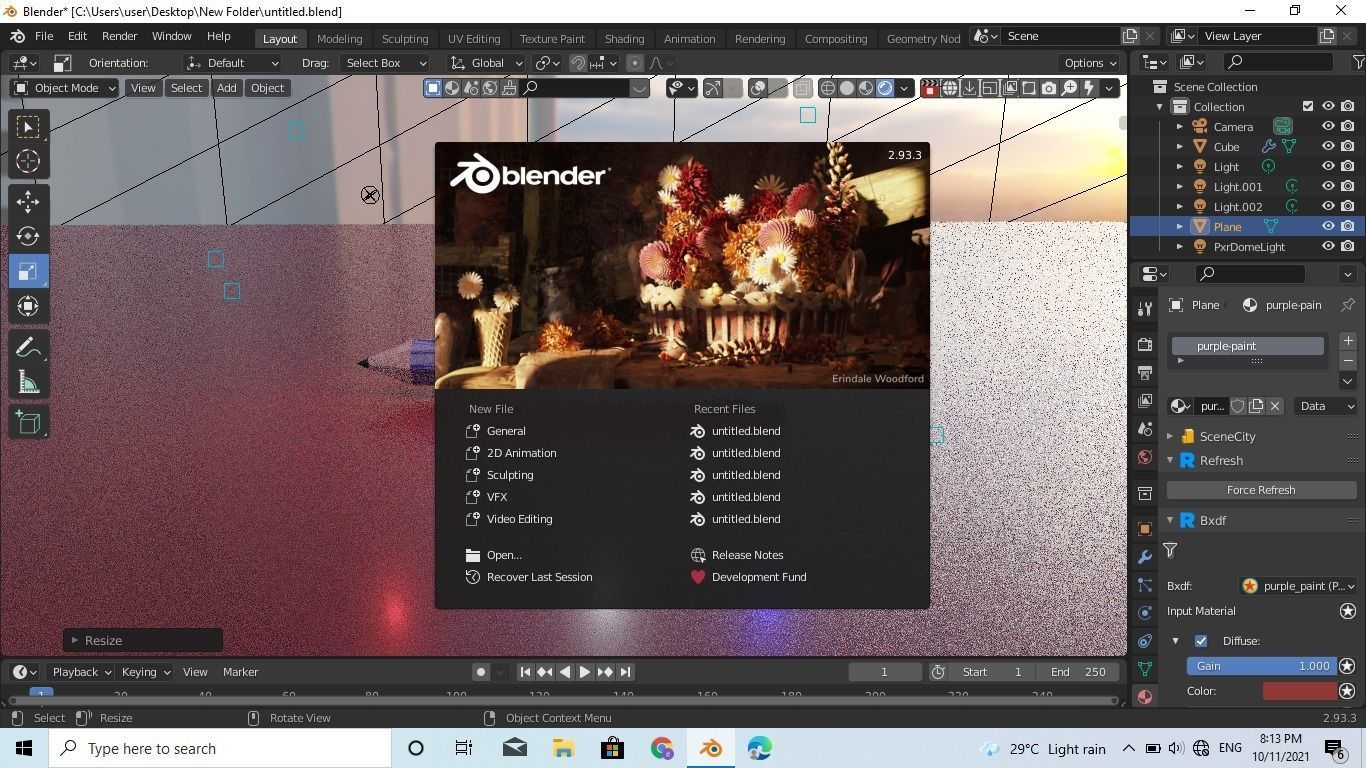1366x768 pixels.
Task: Click the Force Refresh button
Action: 1261,490
